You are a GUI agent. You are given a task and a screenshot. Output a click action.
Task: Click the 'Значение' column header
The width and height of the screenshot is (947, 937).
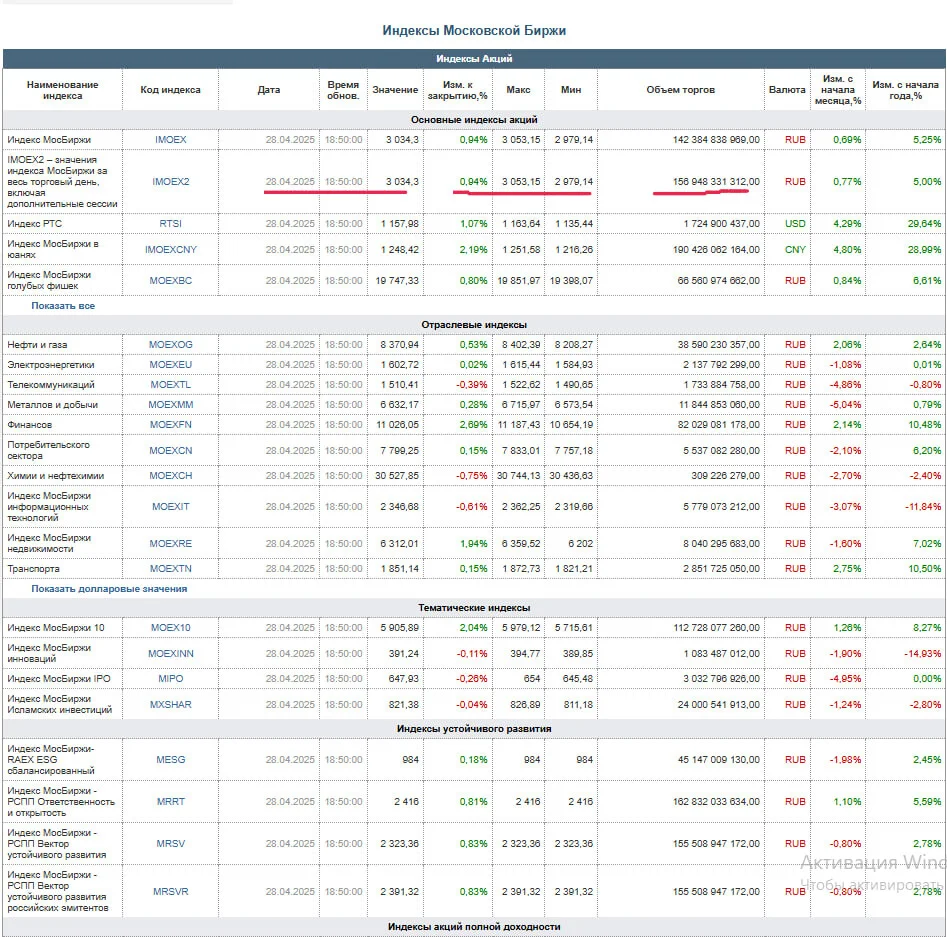[x=395, y=90]
